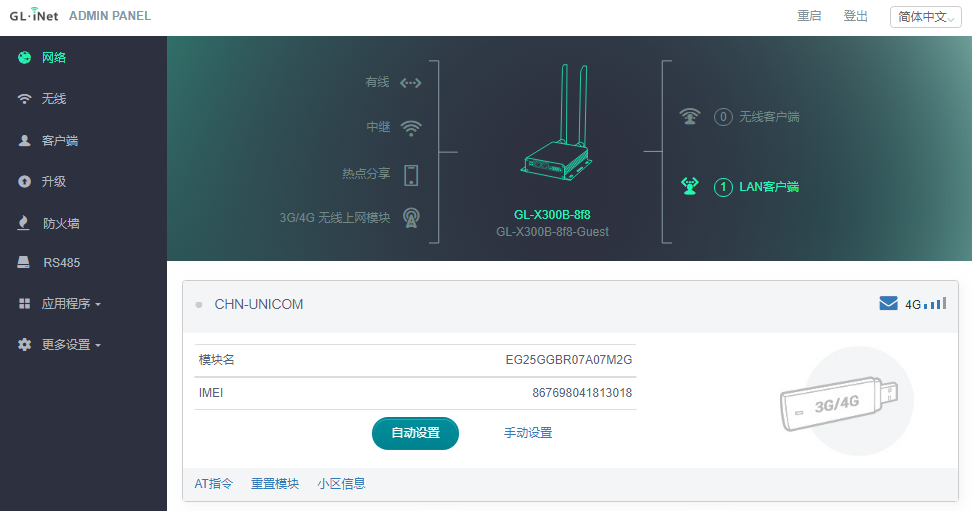This screenshot has height=511, width=972.
Task: Click the RS485 device icon in sidebar
Action: pos(24,262)
